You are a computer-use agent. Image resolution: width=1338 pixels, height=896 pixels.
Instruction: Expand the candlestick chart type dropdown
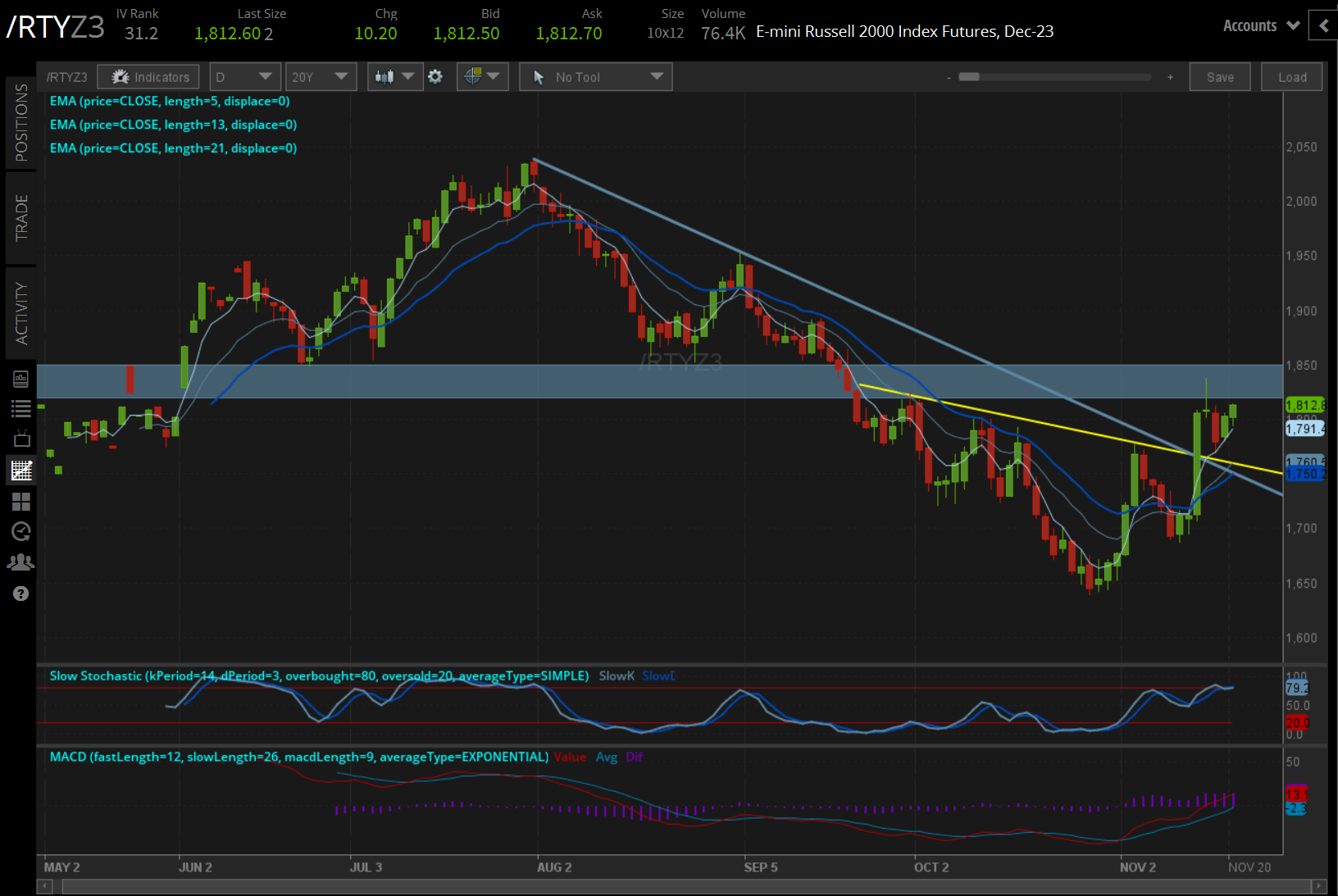pos(394,76)
